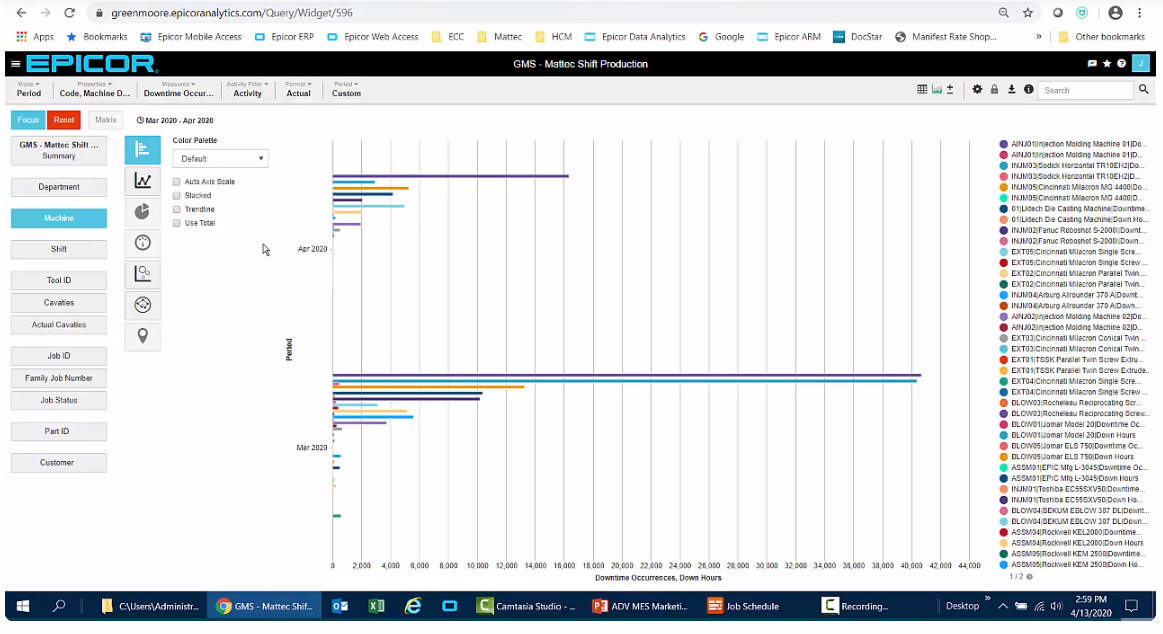Open widget settings gear

[x=977, y=89]
